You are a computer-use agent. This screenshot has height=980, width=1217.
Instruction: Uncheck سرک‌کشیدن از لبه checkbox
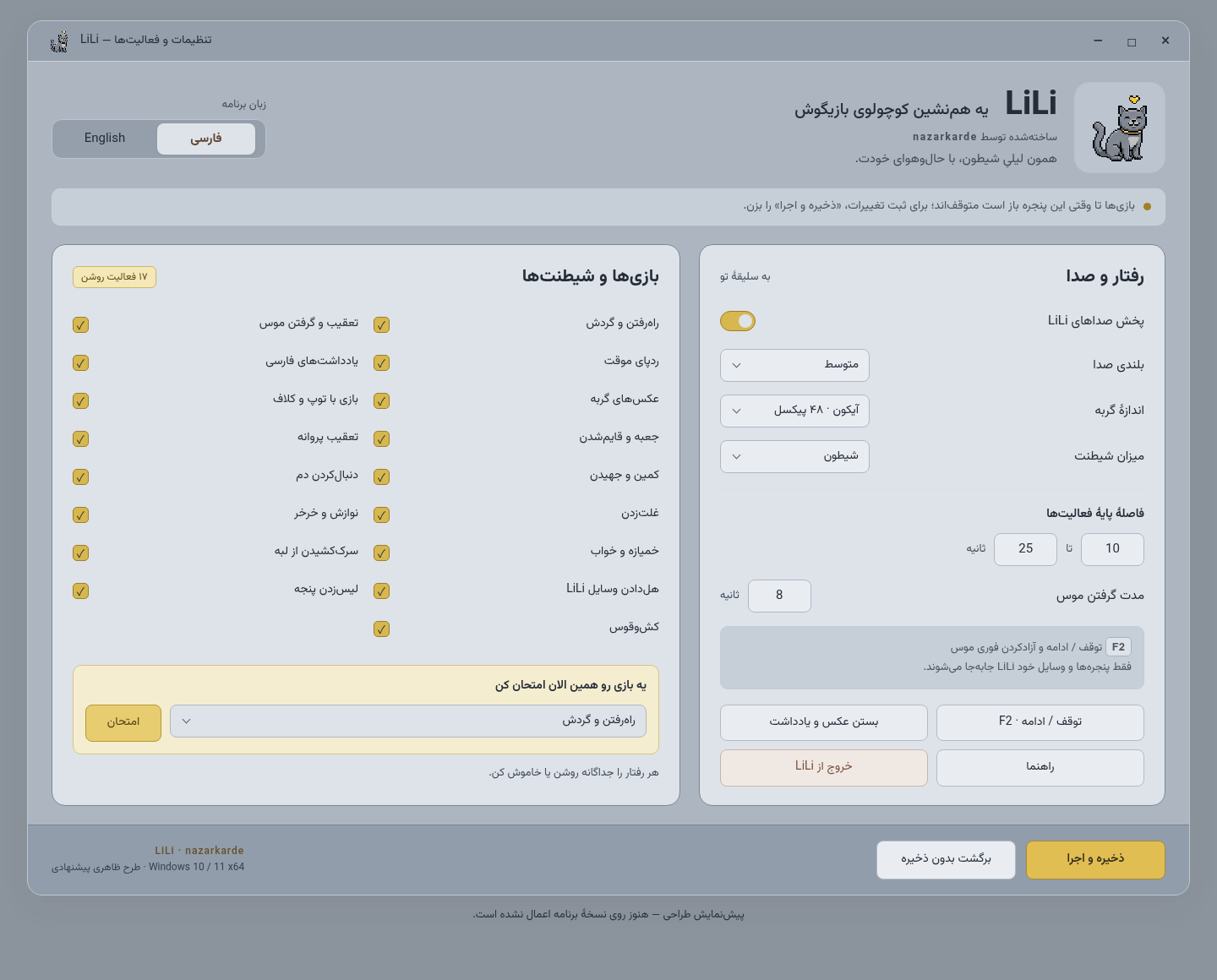pyautogui.click(x=81, y=553)
